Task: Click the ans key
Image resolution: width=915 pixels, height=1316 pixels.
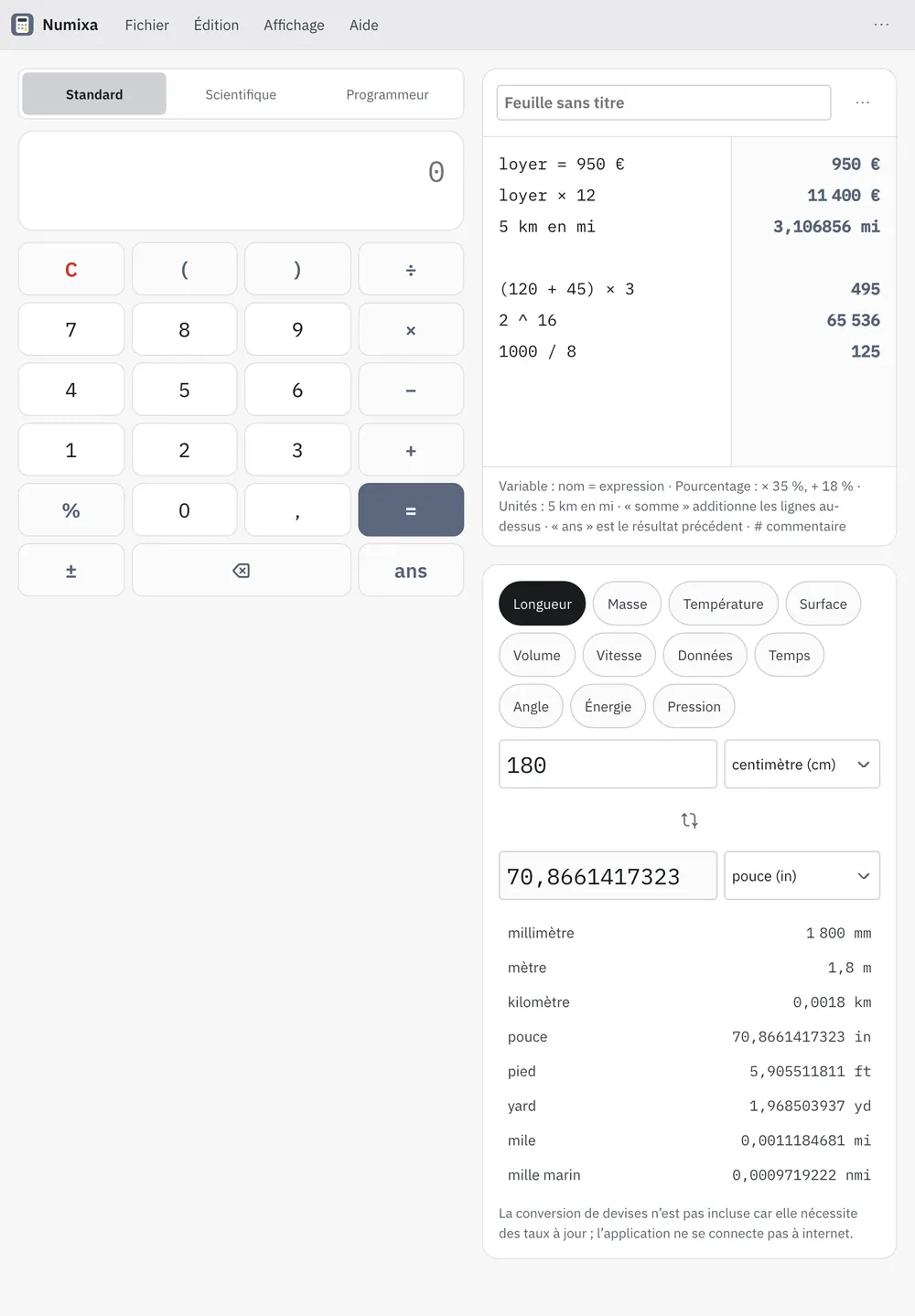Action: (411, 571)
